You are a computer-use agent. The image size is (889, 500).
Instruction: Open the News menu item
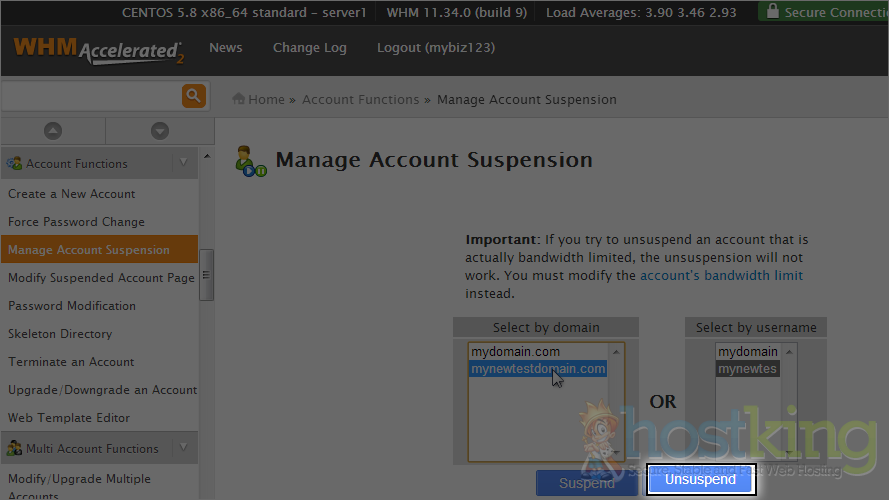point(225,48)
